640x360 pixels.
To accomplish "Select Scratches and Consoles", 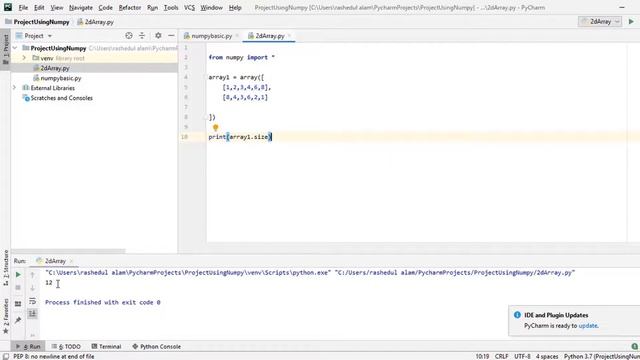I will 61,98.
